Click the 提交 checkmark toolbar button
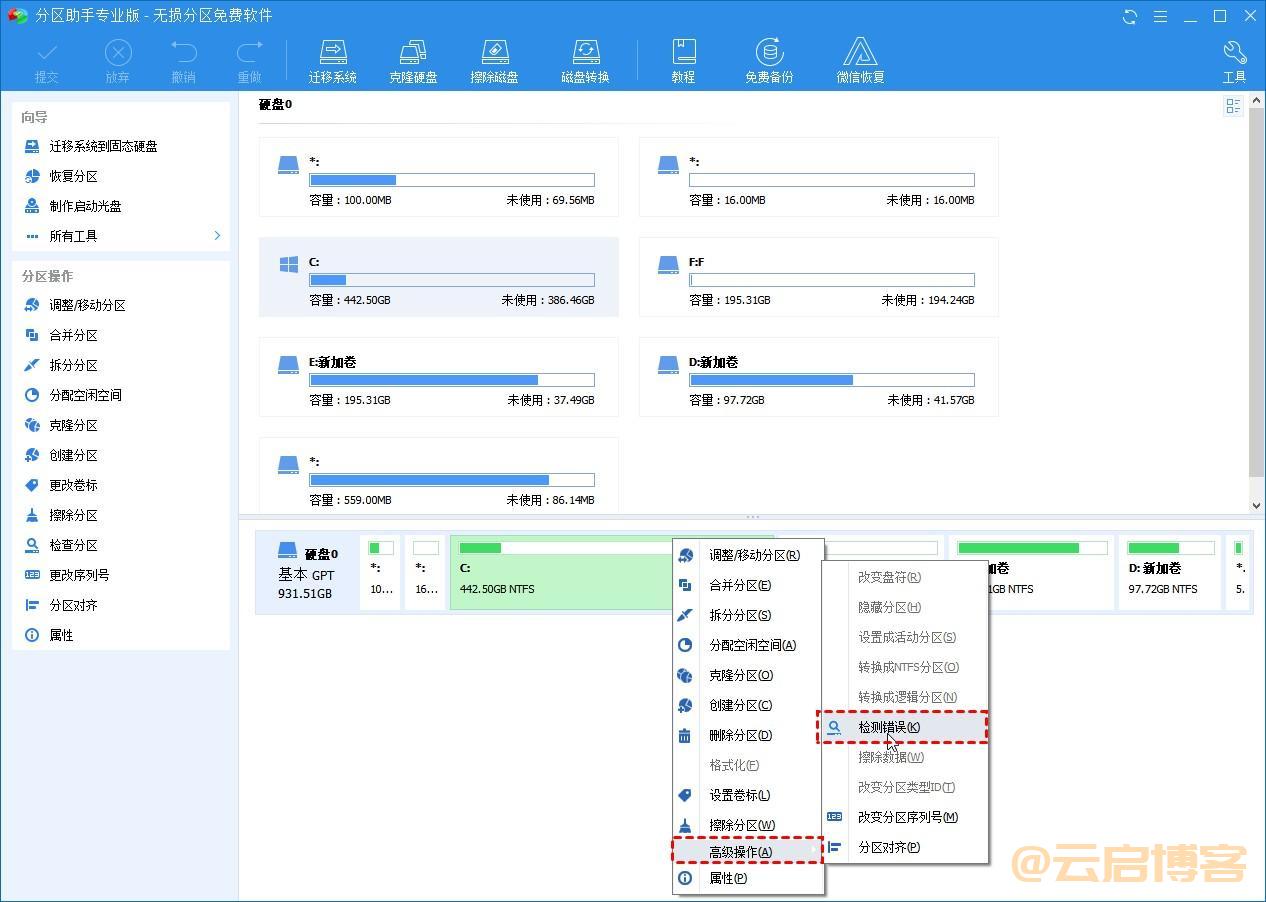The width and height of the screenshot is (1266, 902). pyautogui.click(x=47, y=61)
